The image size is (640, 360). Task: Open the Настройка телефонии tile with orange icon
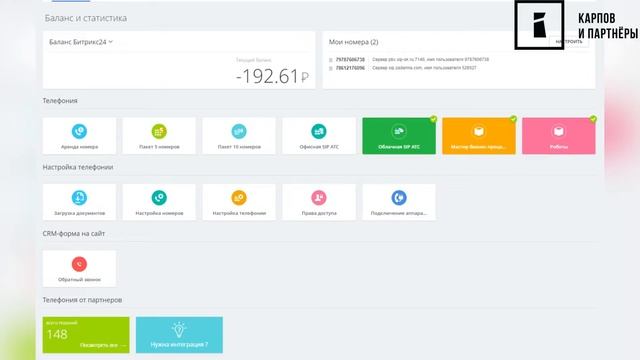point(239,202)
